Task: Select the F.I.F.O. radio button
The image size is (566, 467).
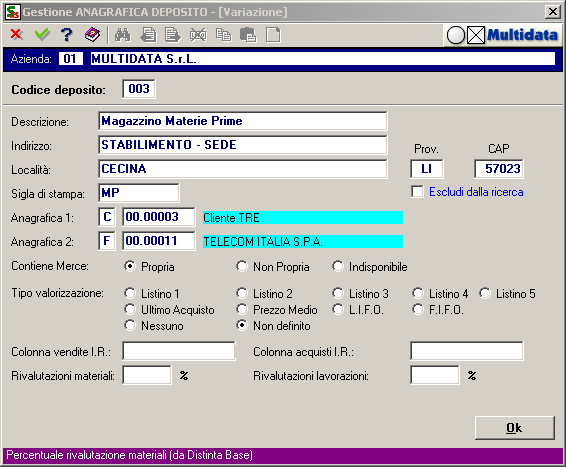Action: [x=418, y=309]
